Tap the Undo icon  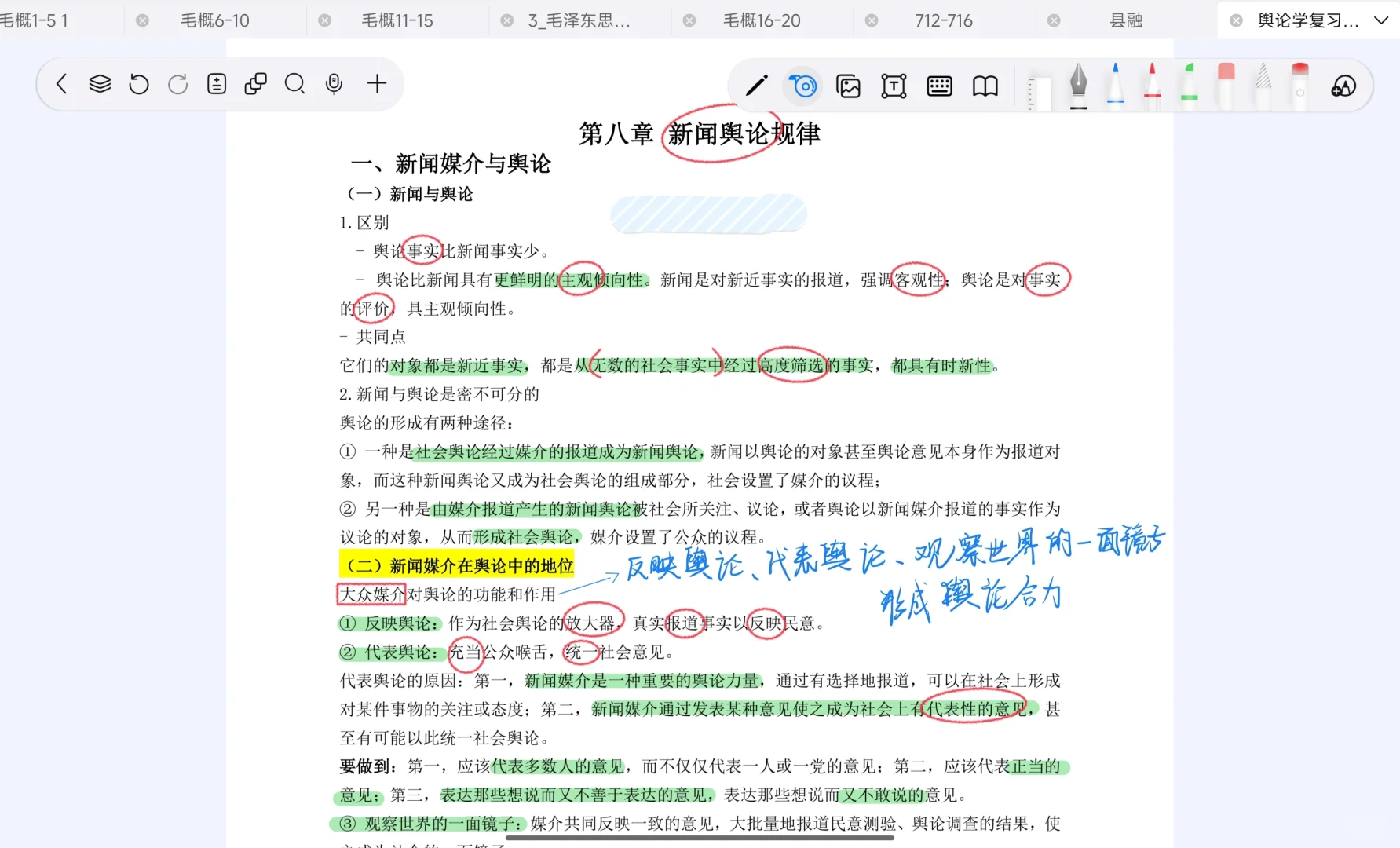pos(139,84)
